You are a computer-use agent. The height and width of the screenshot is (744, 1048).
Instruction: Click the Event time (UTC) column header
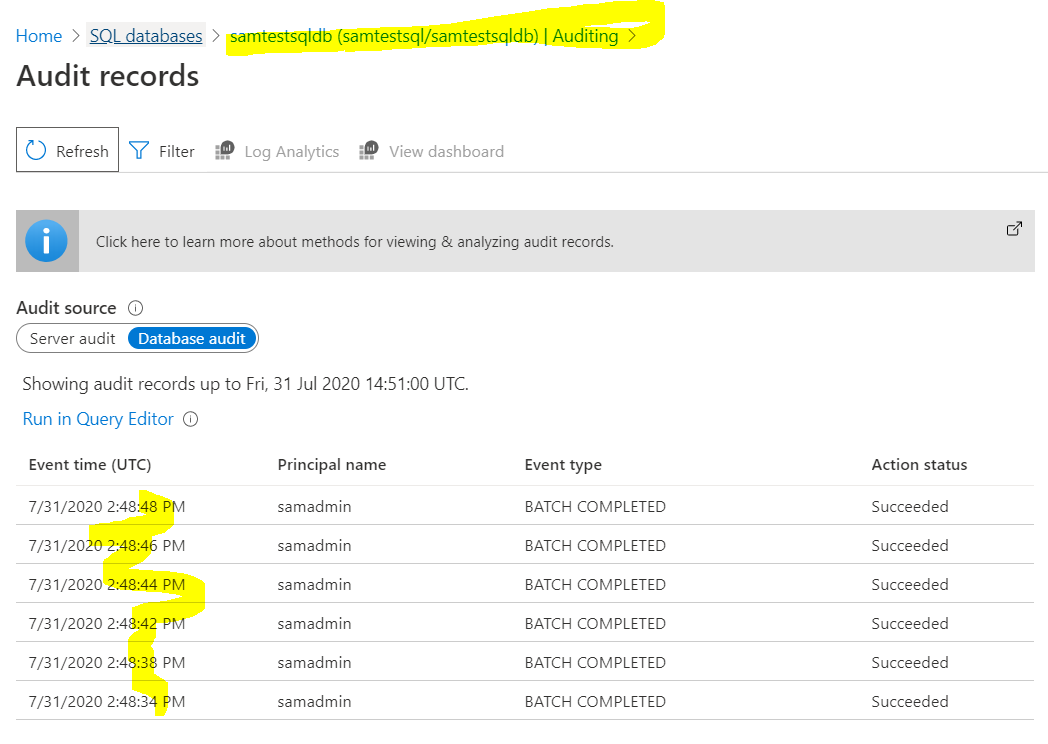89,464
